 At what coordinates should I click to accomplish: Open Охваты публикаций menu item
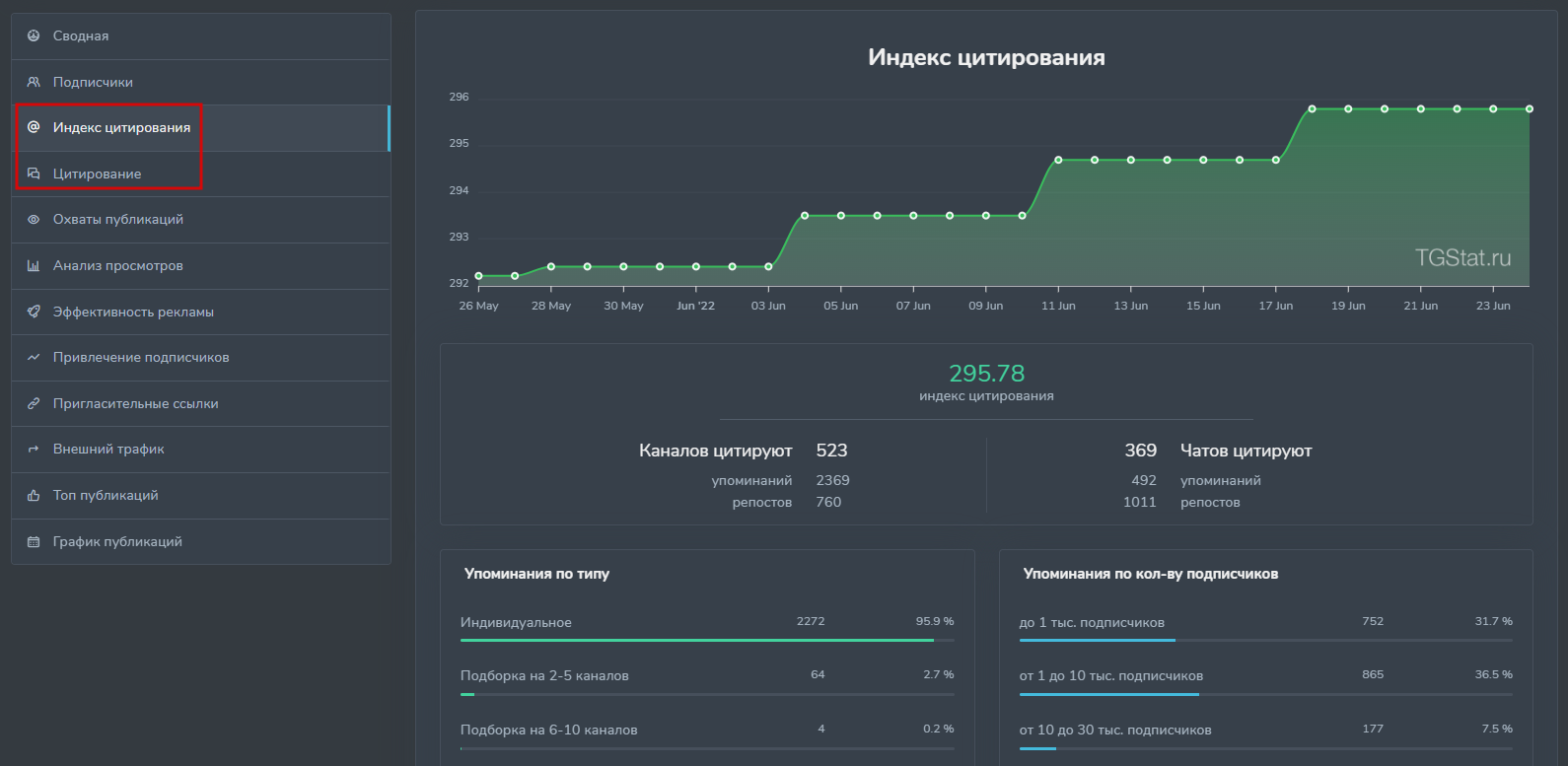201,220
